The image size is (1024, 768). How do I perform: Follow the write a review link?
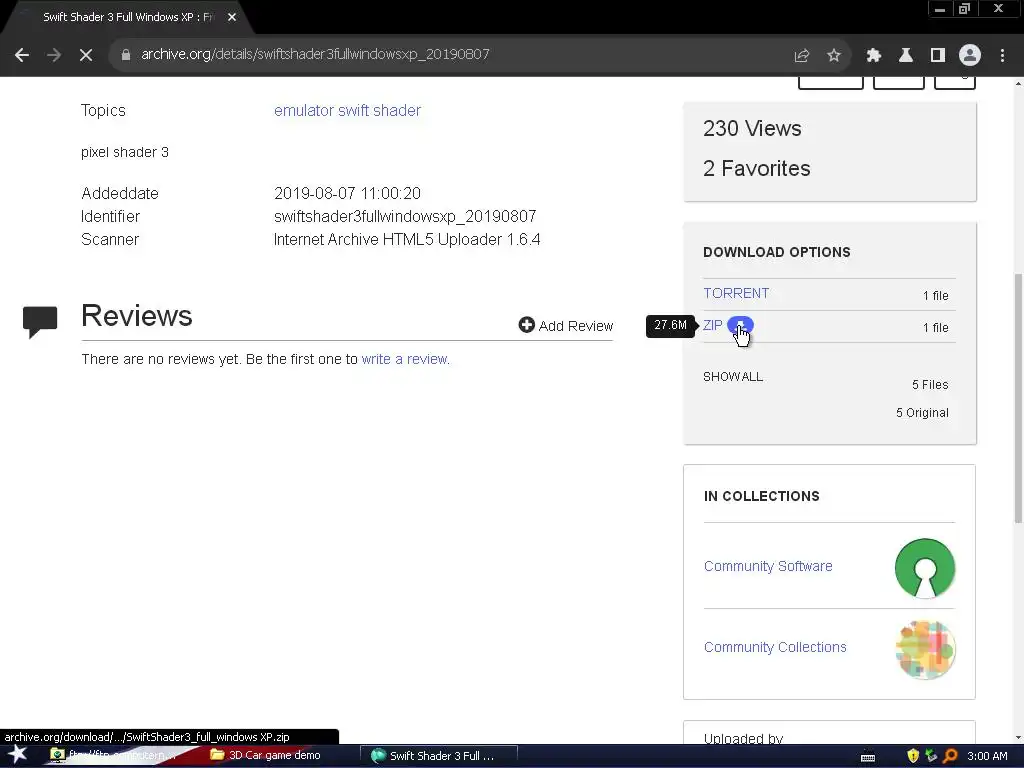tap(404, 359)
